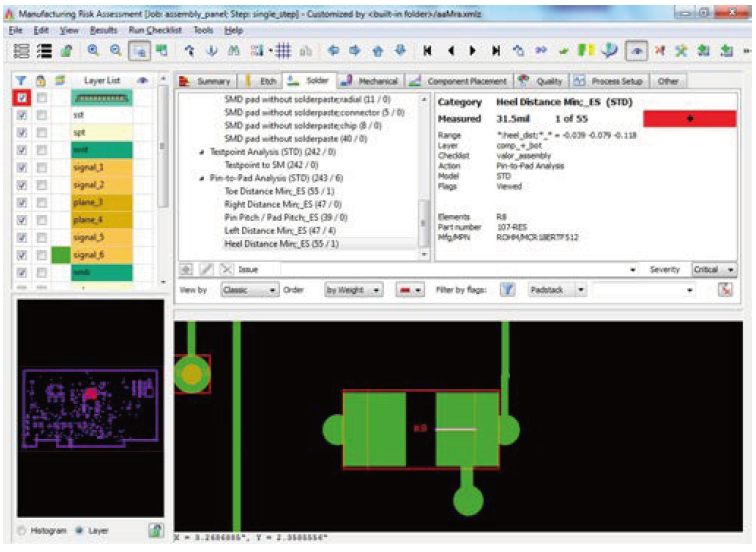This screenshot has height=552, width=756.
Task: Toggle the grid display toolbar icon
Action: (283, 50)
